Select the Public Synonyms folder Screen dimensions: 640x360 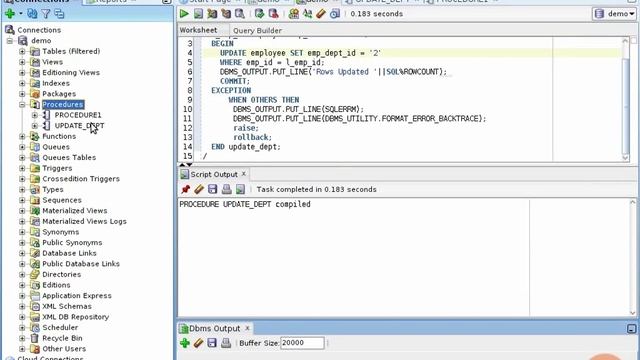coord(72,242)
